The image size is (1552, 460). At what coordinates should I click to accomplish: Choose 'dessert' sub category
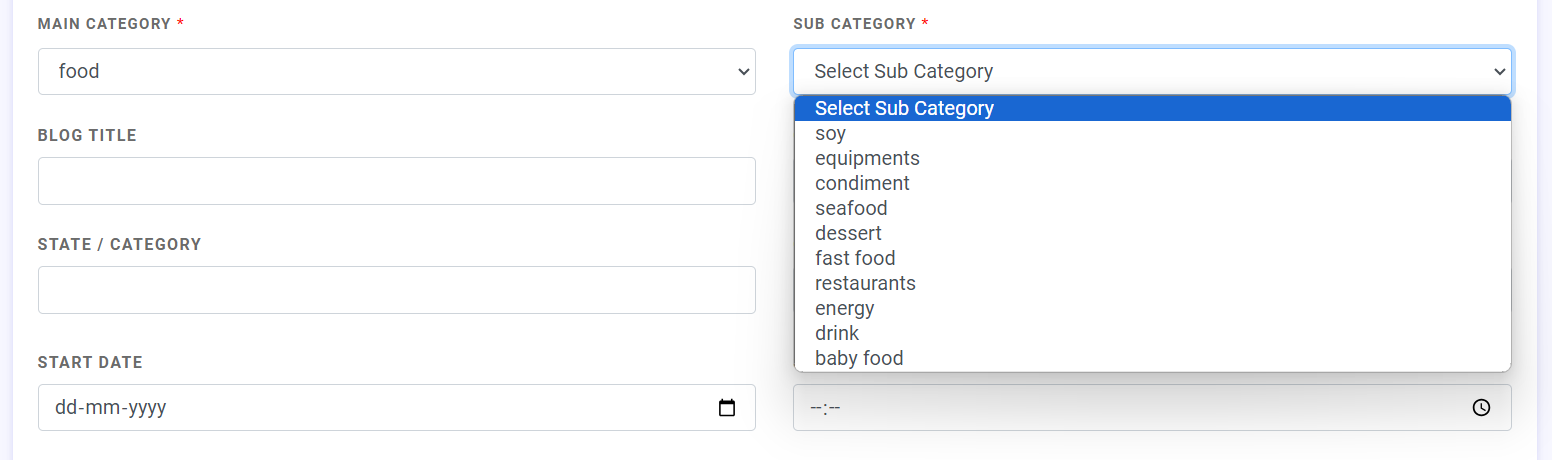coord(848,233)
